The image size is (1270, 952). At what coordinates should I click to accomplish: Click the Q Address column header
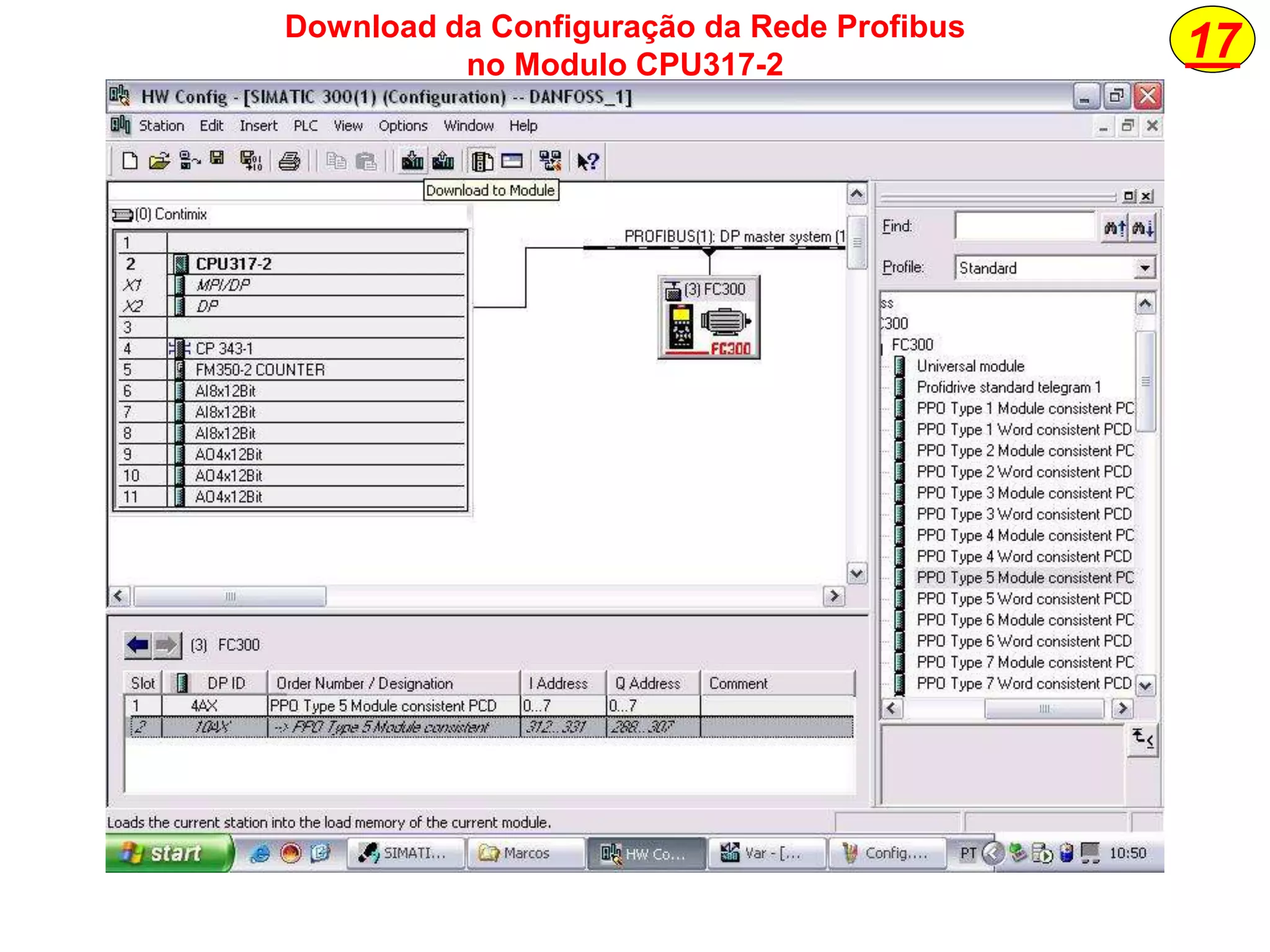tap(654, 683)
